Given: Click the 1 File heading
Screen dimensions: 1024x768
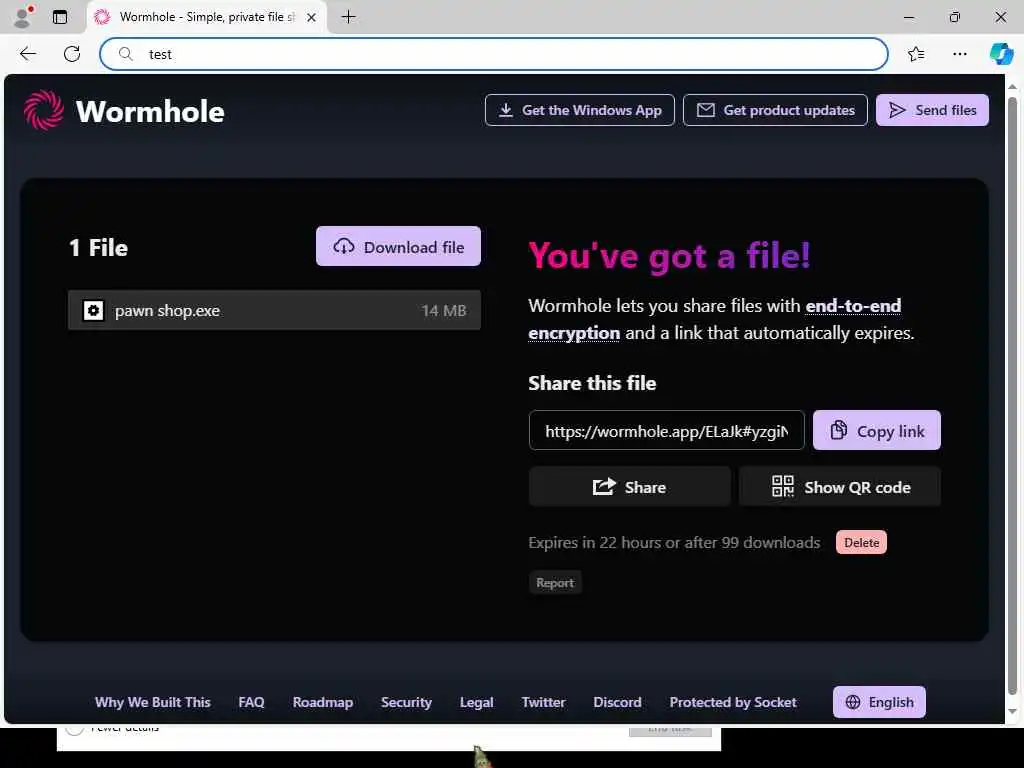Looking at the screenshot, I should click(99, 248).
